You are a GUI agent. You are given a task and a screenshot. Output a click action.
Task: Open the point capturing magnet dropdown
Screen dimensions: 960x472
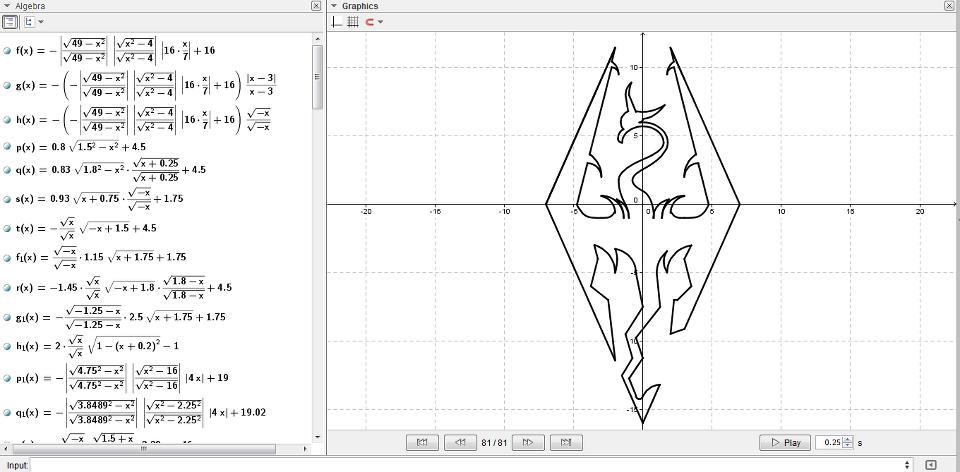click(x=373, y=21)
